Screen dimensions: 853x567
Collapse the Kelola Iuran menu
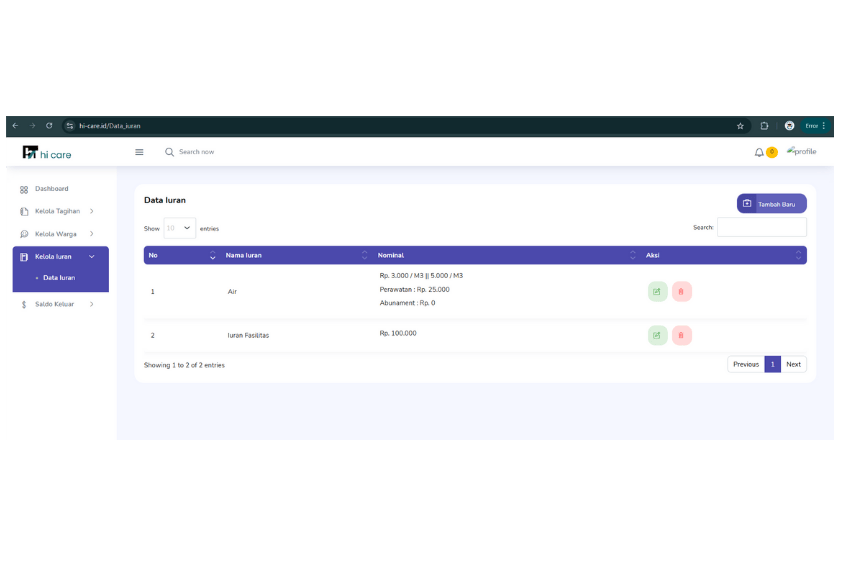point(60,257)
